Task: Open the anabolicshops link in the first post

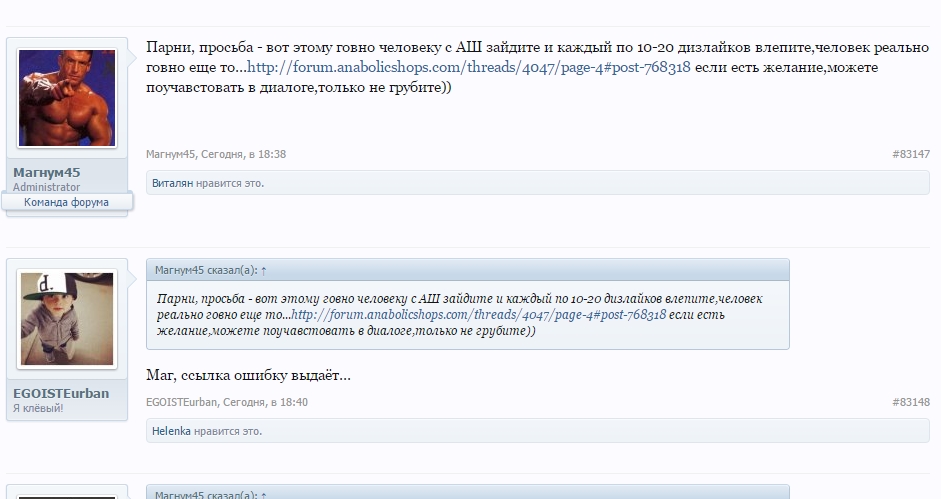Action: [x=468, y=68]
